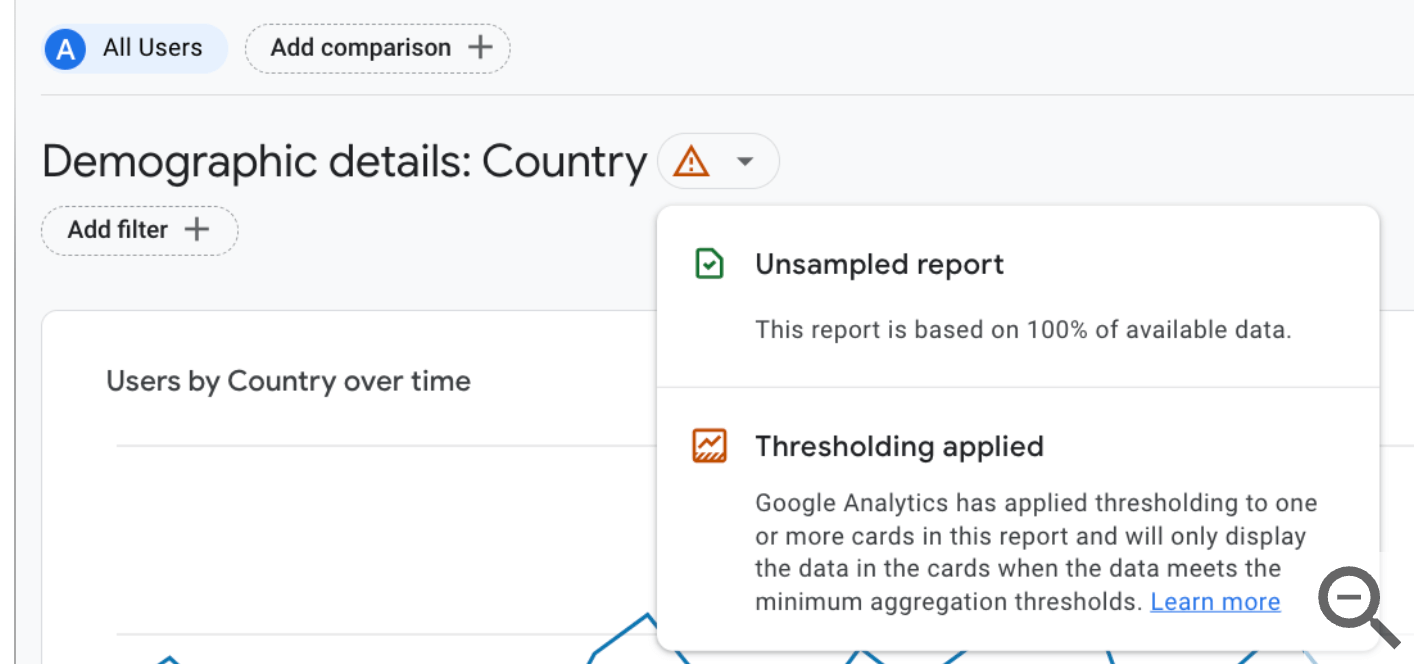Click the green Unsampled report document icon

point(709,264)
